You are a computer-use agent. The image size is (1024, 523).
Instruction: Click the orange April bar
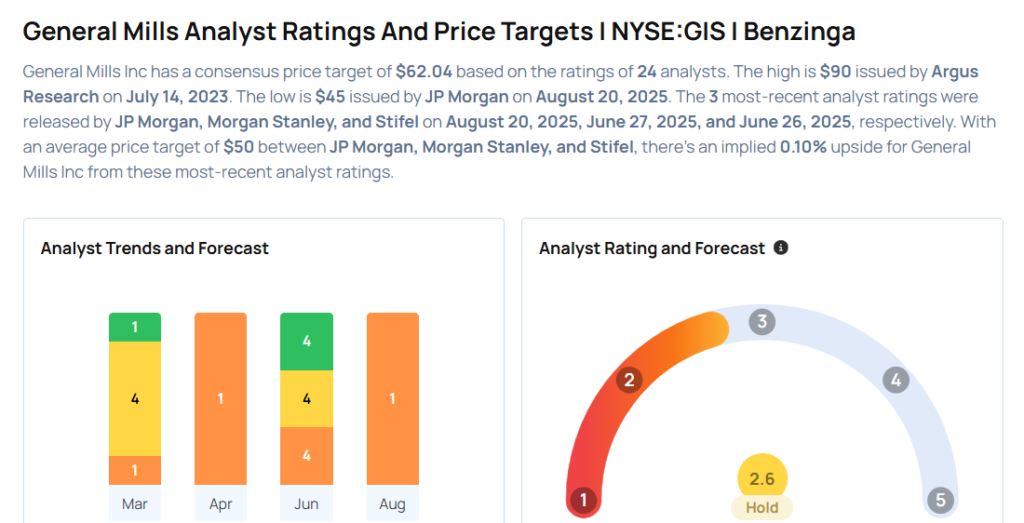coord(221,399)
